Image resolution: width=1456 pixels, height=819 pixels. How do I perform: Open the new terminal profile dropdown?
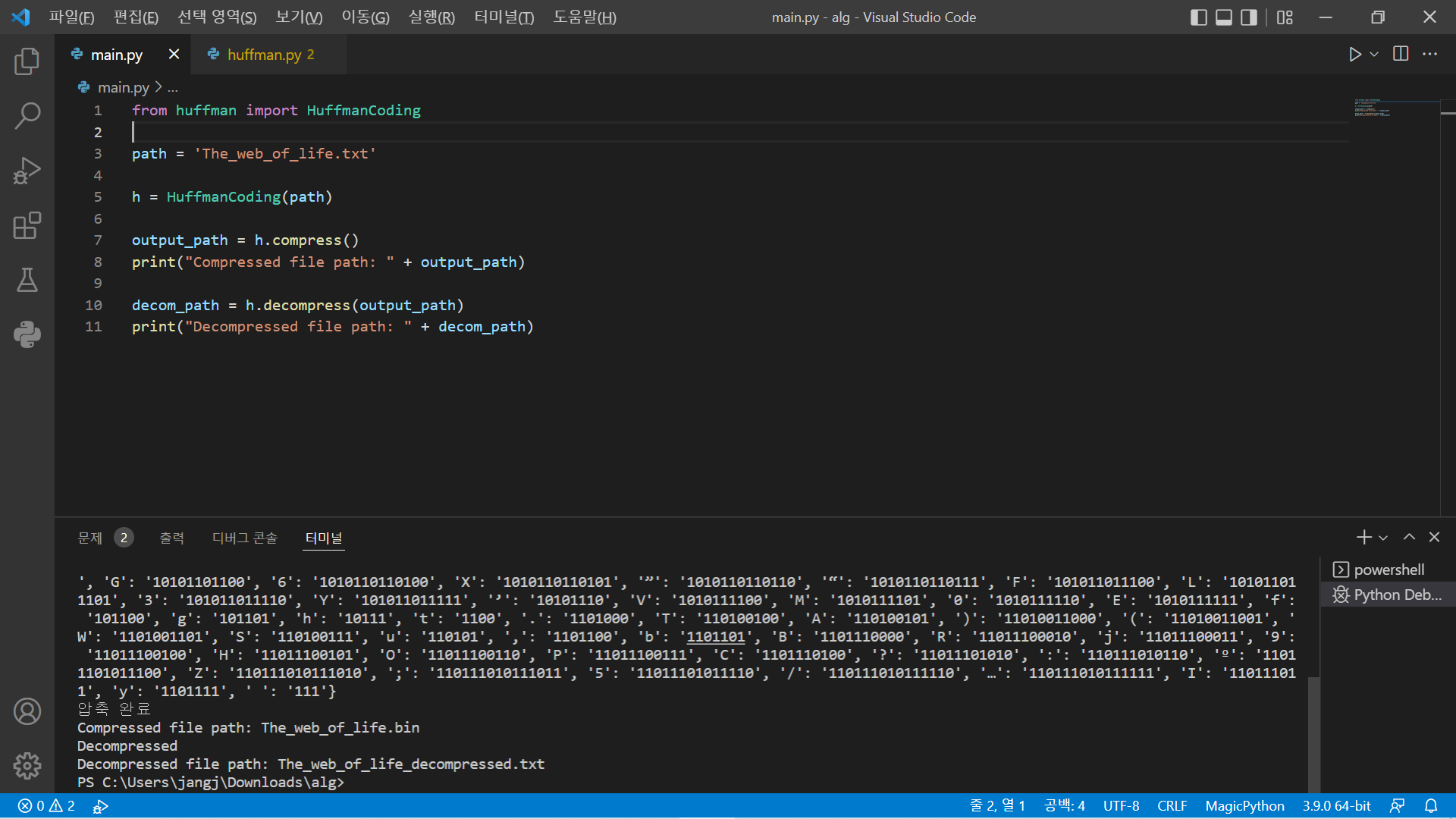click(1384, 537)
